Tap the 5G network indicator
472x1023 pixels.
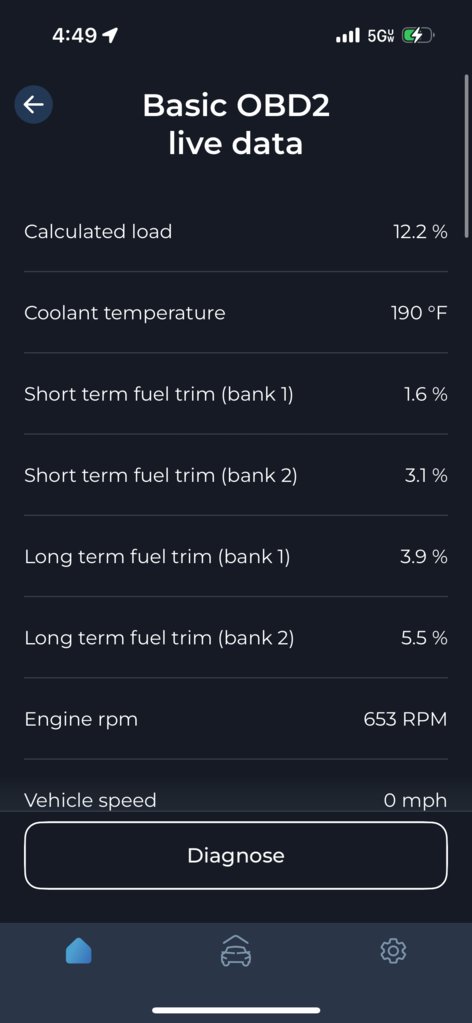(381, 36)
